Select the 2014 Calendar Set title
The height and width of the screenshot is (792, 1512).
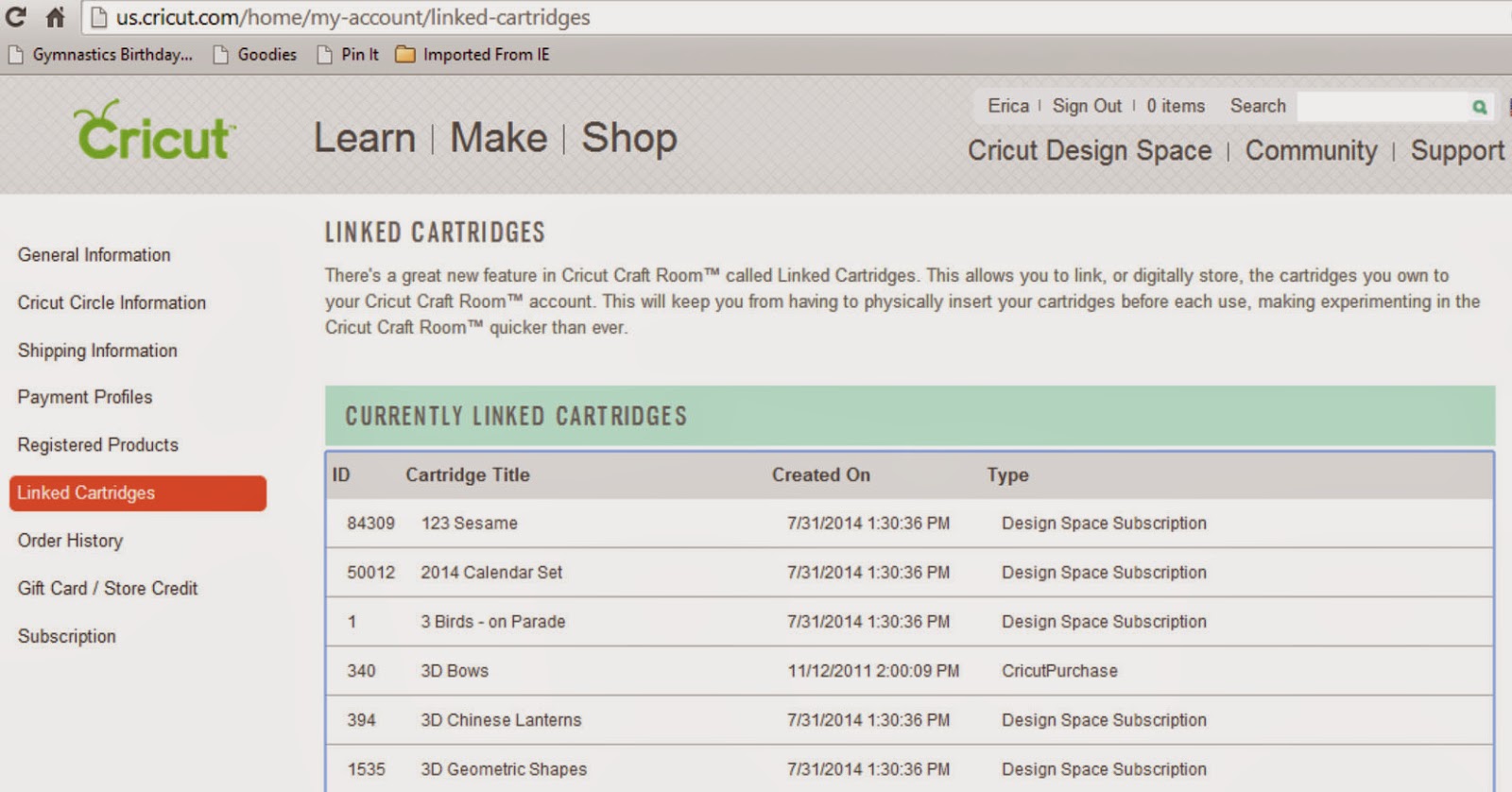[491, 573]
